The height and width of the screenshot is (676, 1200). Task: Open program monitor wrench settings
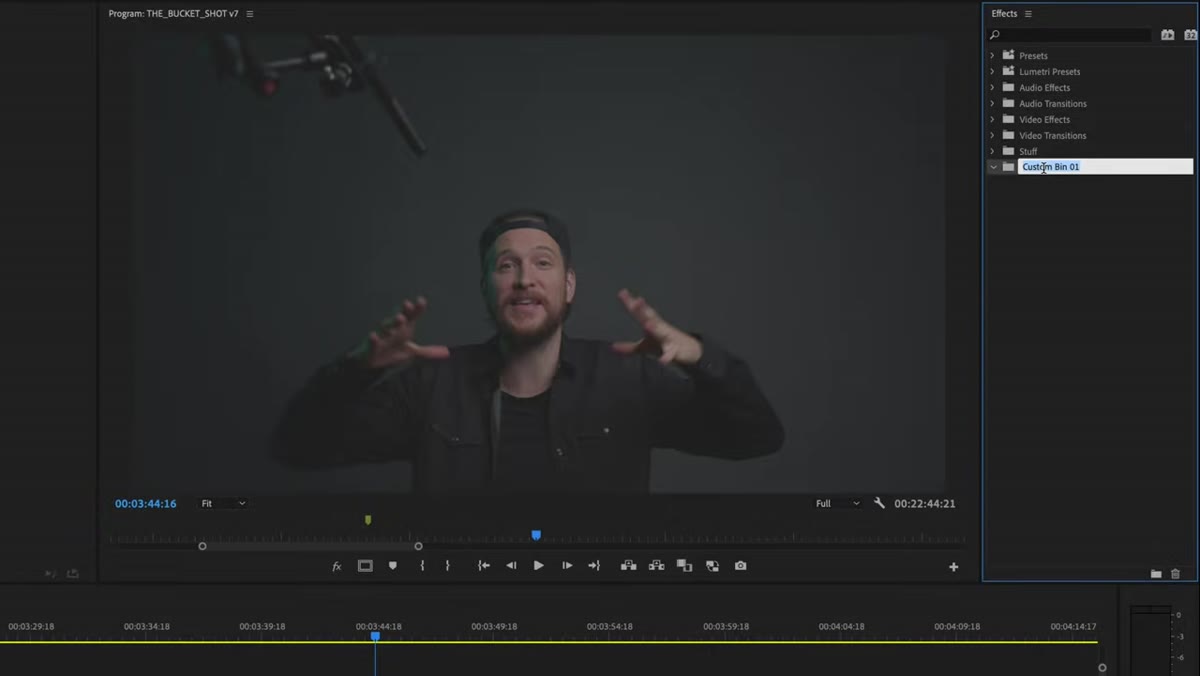(x=879, y=504)
